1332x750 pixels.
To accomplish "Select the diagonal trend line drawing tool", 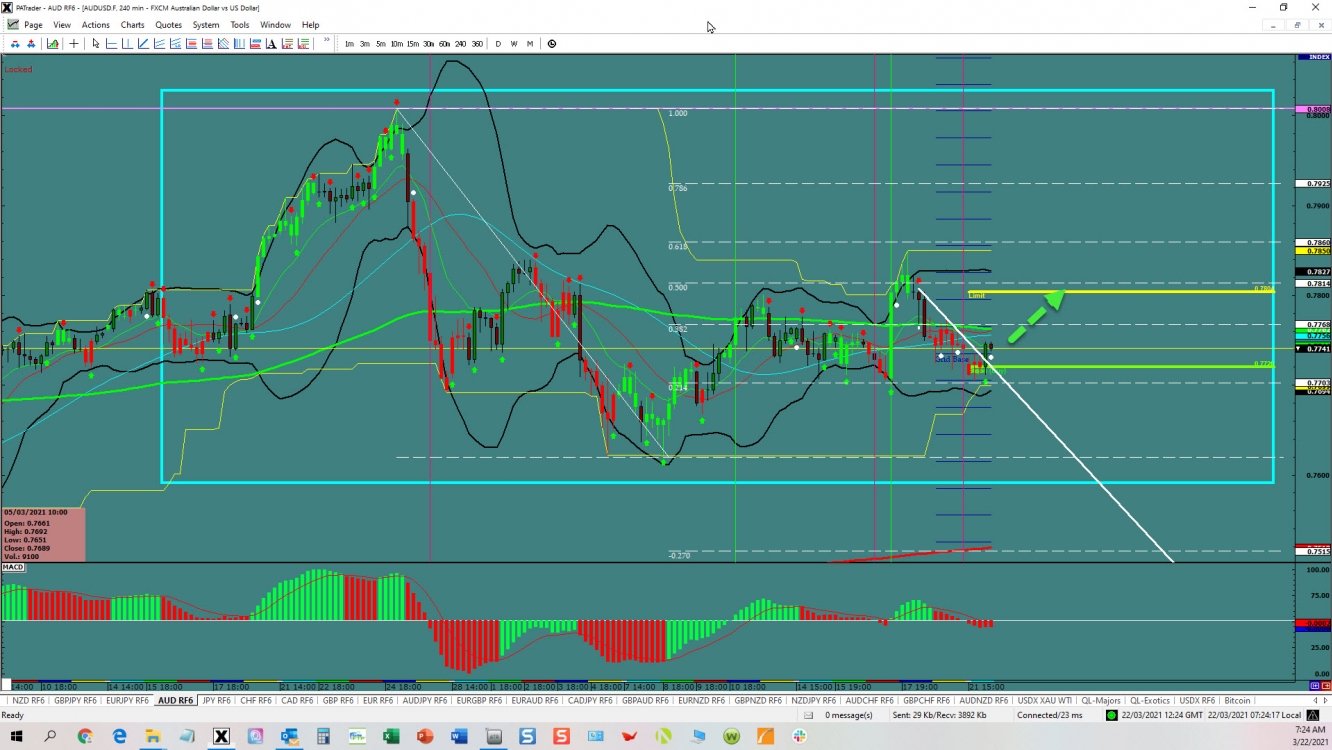I will 144,44.
